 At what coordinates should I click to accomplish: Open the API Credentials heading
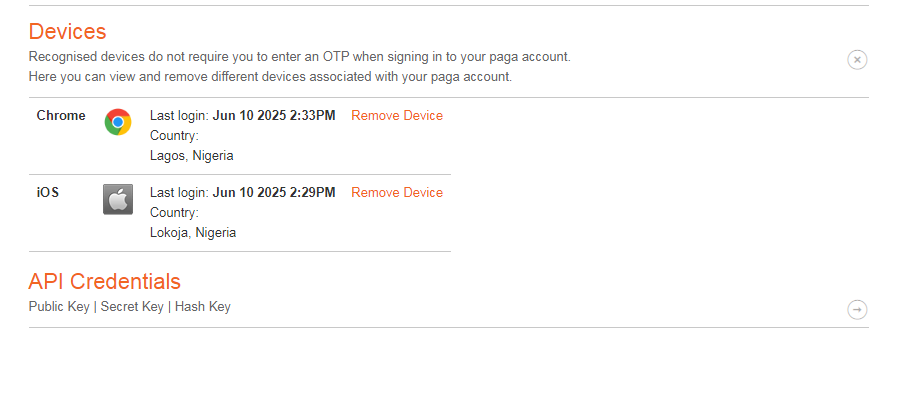pos(105,281)
